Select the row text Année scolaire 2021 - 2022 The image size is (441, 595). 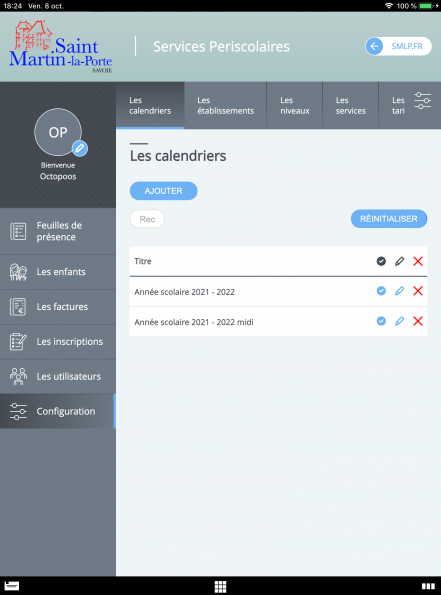(x=184, y=292)
